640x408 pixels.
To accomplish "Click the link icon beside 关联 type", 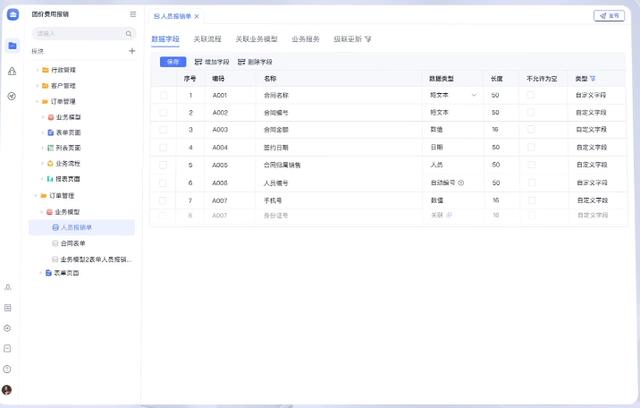I will [449, 215].
